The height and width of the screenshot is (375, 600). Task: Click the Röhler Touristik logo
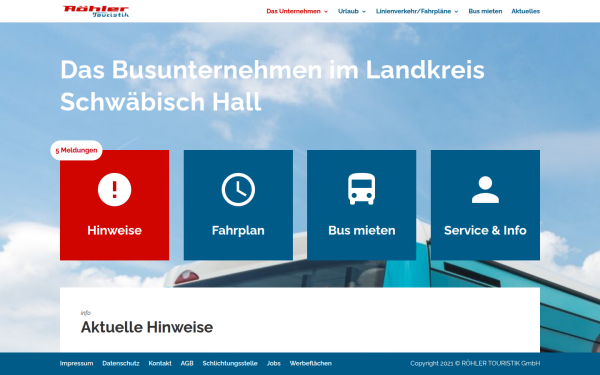tap(96, 11)
